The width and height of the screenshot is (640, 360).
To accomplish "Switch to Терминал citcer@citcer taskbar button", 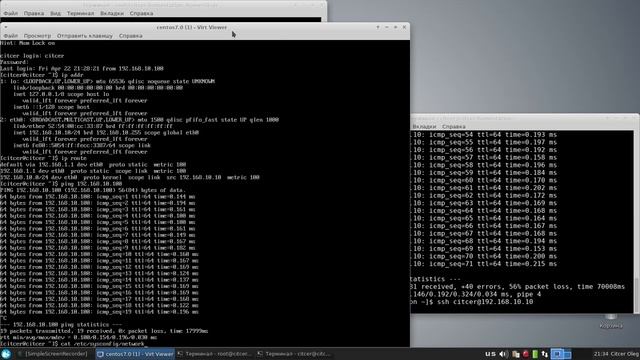I will [295, 354].
